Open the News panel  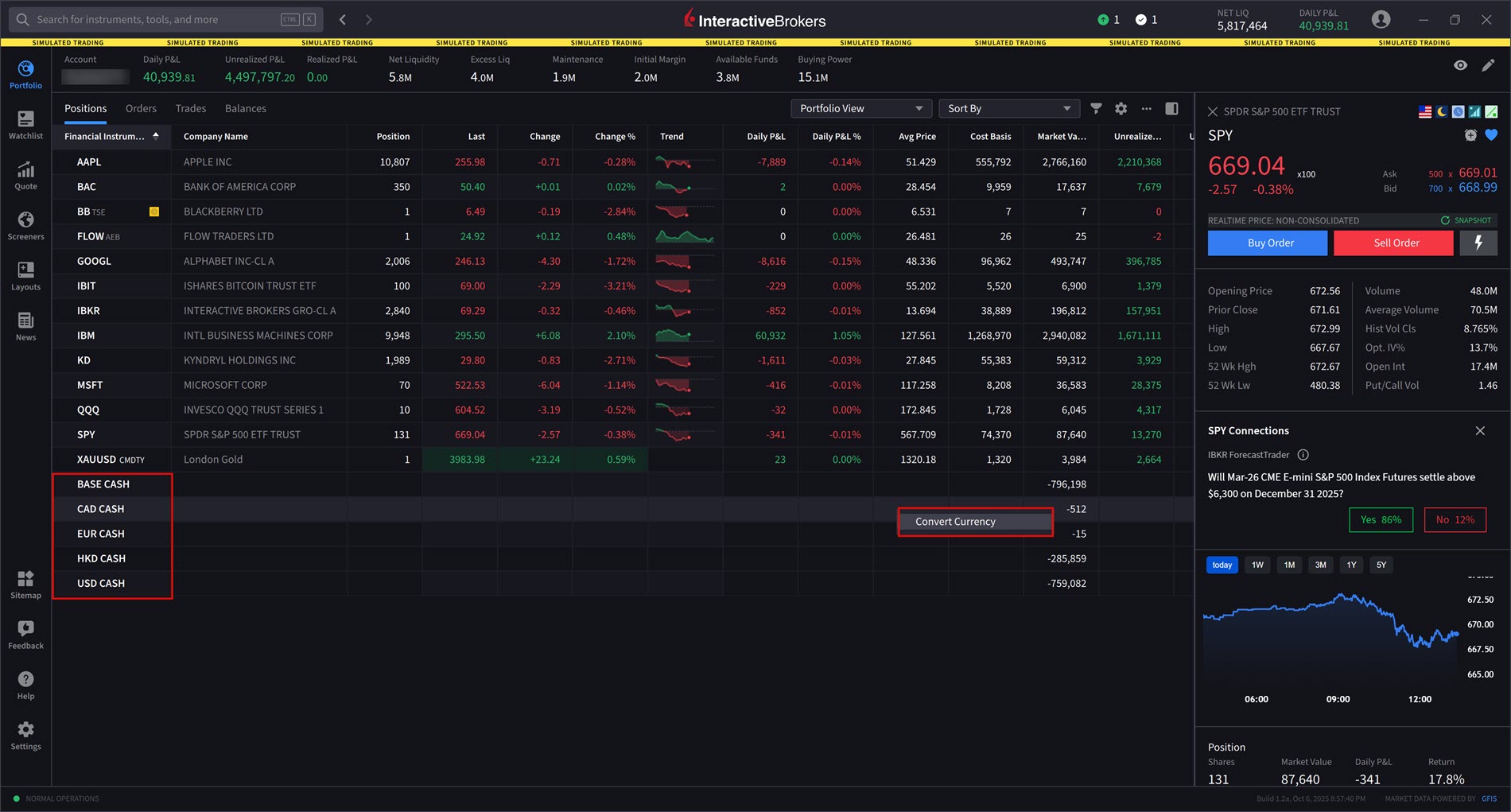(25, 324)
